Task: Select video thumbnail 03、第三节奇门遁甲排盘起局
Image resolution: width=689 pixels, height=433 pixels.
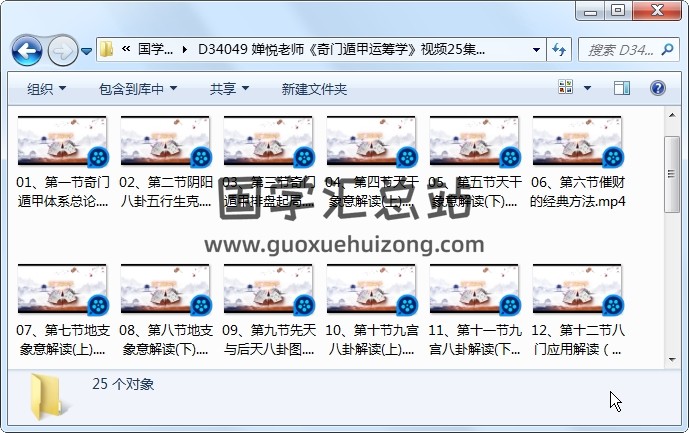Action: pyautogui.click(x=268, y=142)
